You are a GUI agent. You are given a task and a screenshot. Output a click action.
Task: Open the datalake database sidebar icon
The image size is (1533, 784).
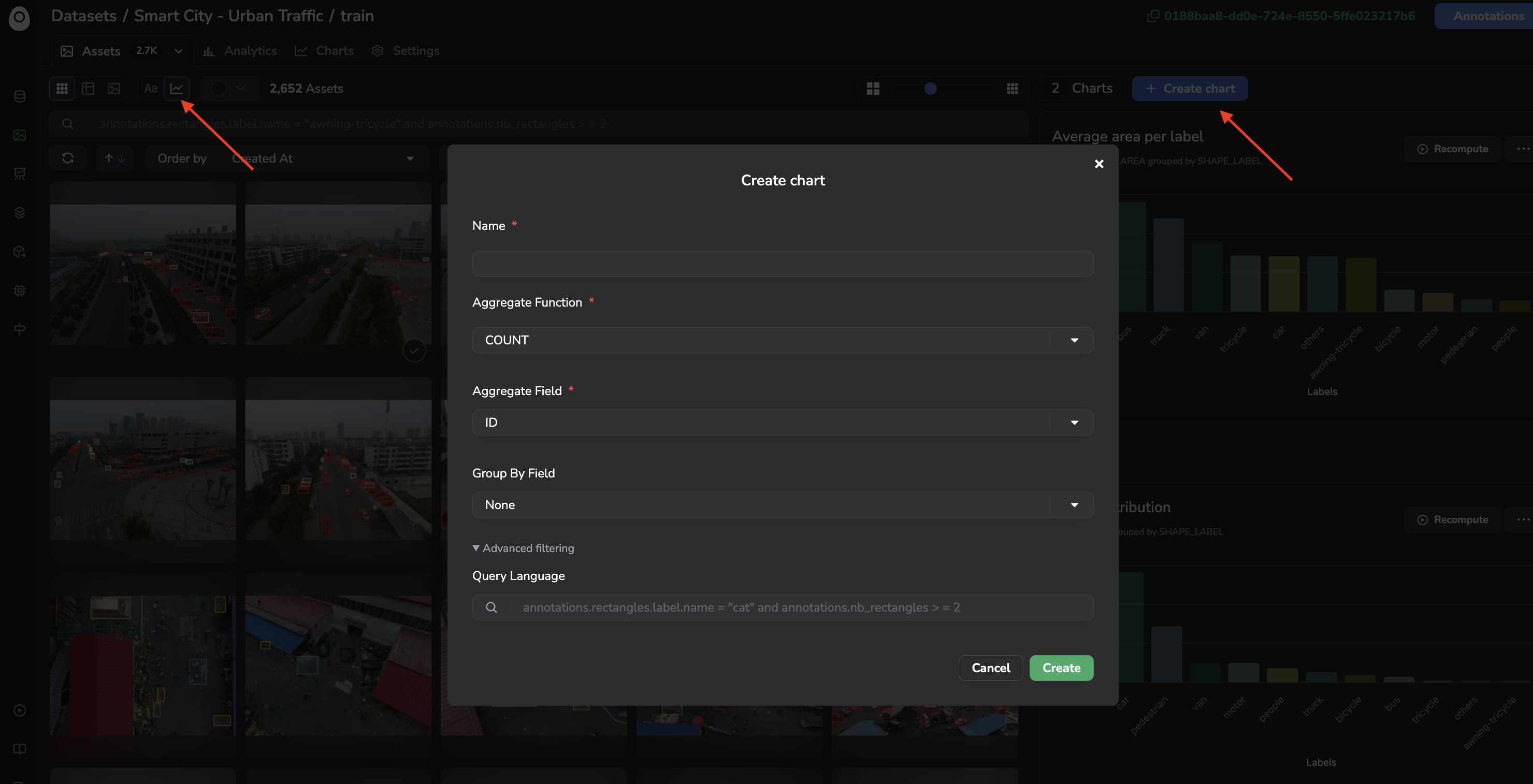tap(20, 96)
